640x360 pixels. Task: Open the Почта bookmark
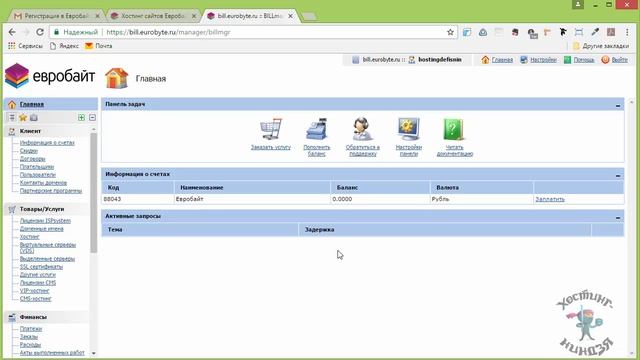tap(98, 46)
